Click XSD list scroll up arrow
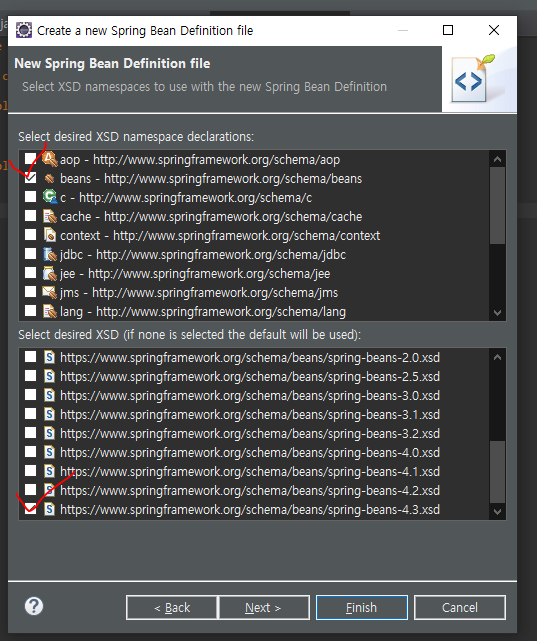Screen dimensions: 537x641 click(497, 357)
